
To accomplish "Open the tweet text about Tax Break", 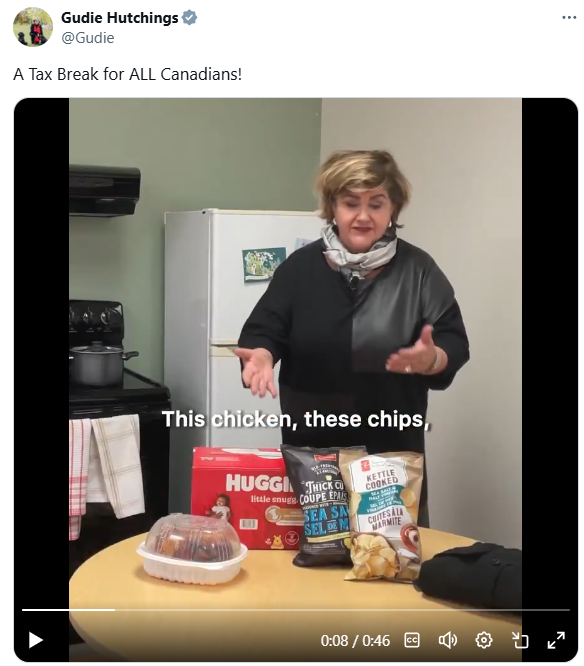I will (x=127, y=74).
